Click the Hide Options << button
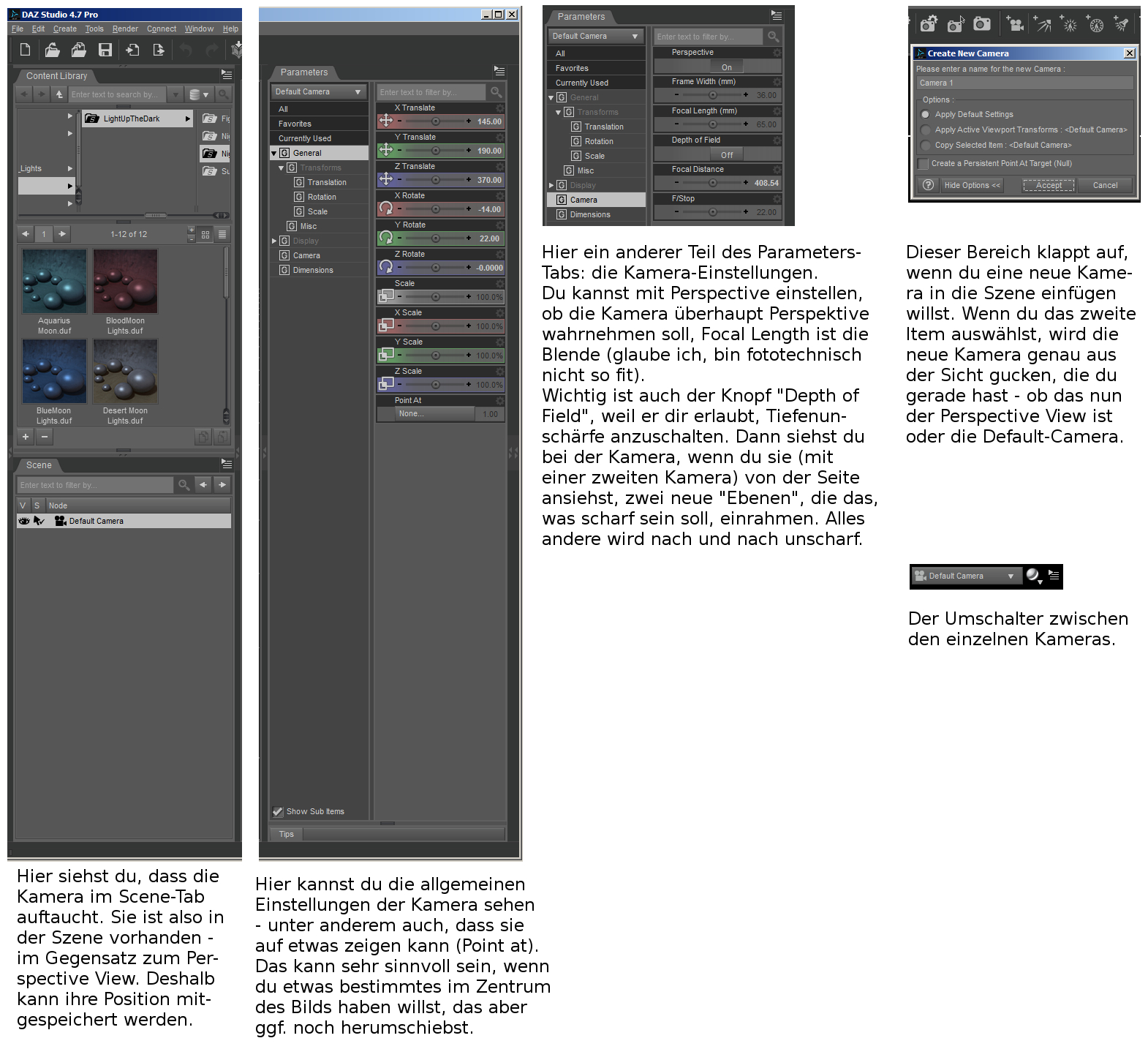 point(972,186)
